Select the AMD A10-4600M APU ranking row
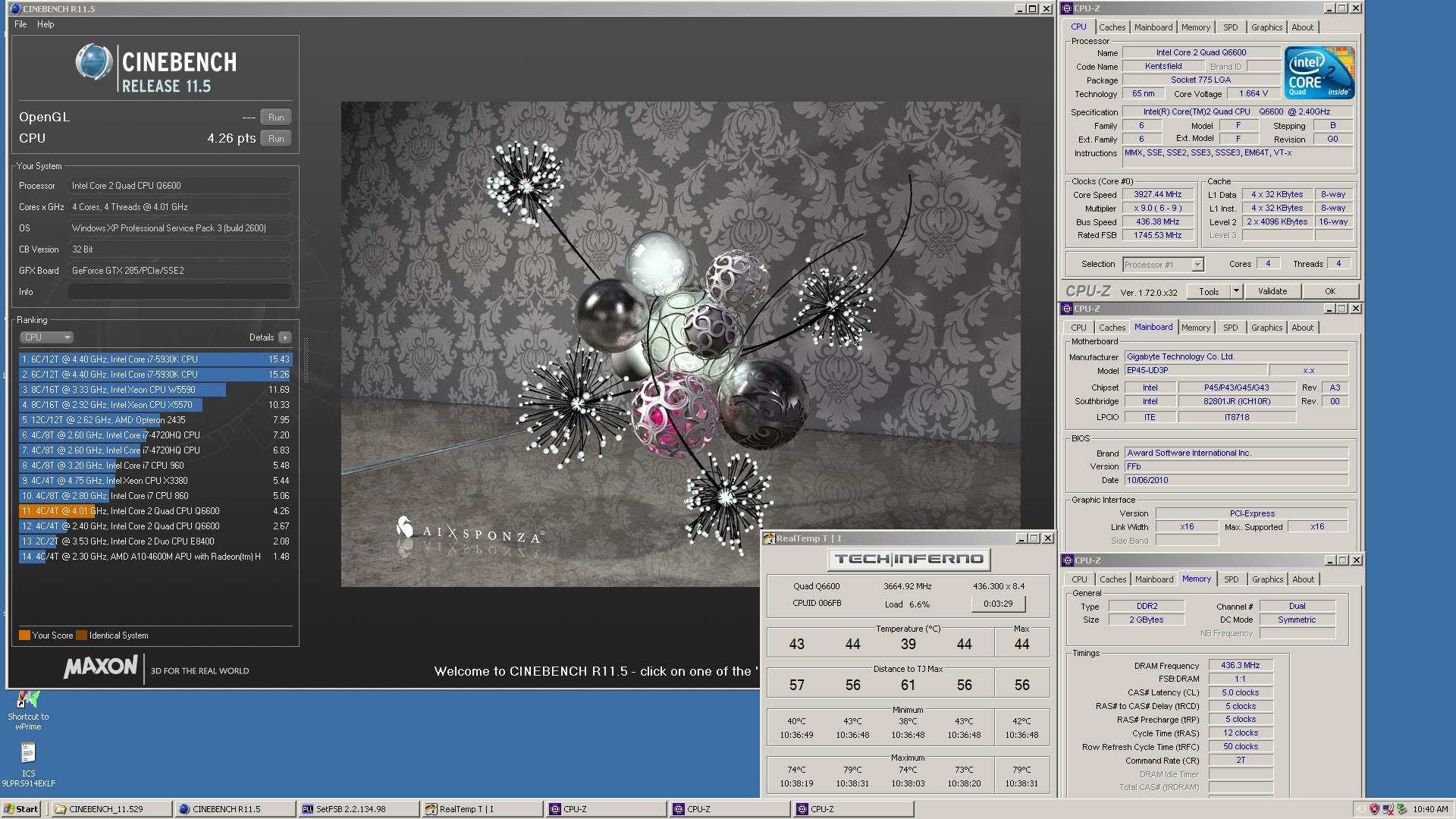1456x819 pixels. click(x=155, y=557)
